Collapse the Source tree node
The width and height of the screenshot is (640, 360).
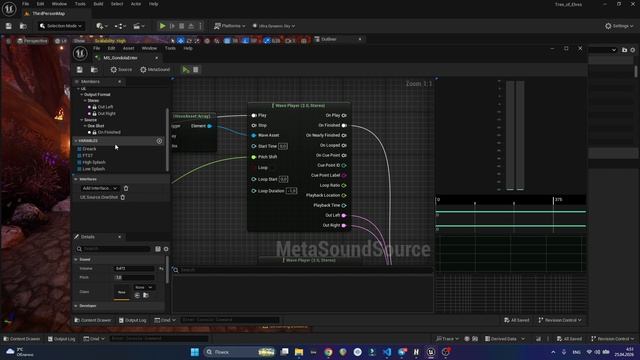point(82,120)
